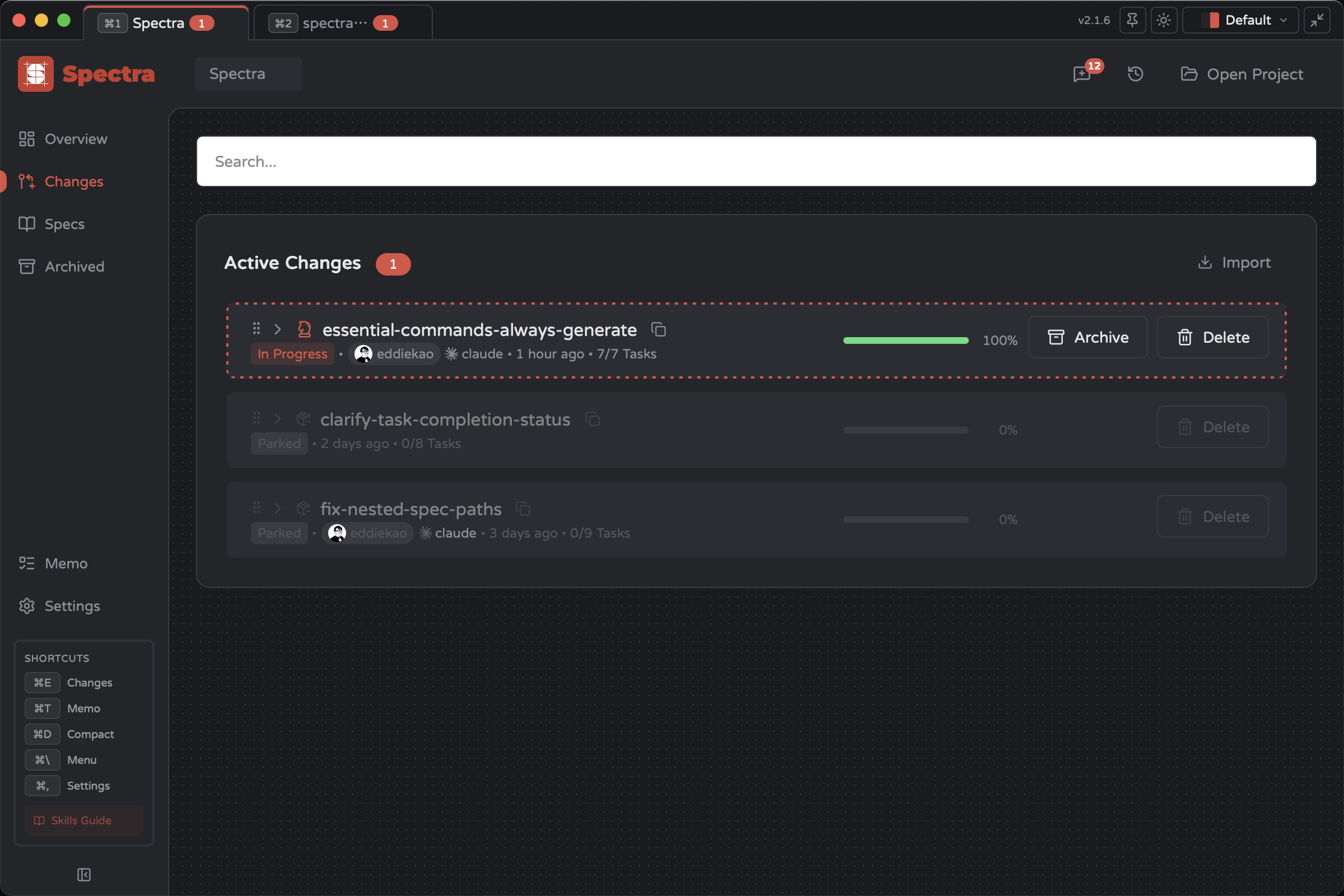Expand the essential-commands-always-generate change

click(x=278, y=329)
